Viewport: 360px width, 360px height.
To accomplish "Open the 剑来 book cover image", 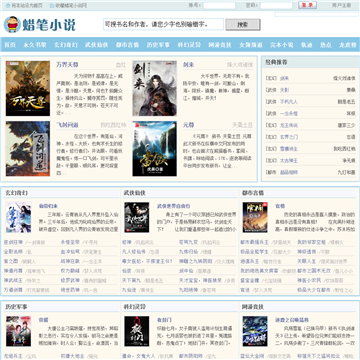I will (x=155, y=88).
